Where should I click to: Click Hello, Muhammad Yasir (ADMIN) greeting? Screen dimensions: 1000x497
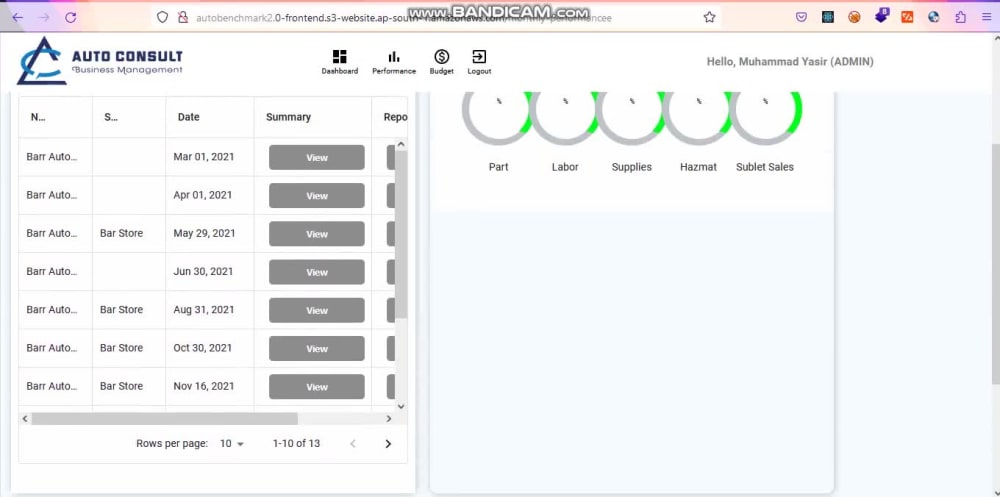tap(790, 62)
